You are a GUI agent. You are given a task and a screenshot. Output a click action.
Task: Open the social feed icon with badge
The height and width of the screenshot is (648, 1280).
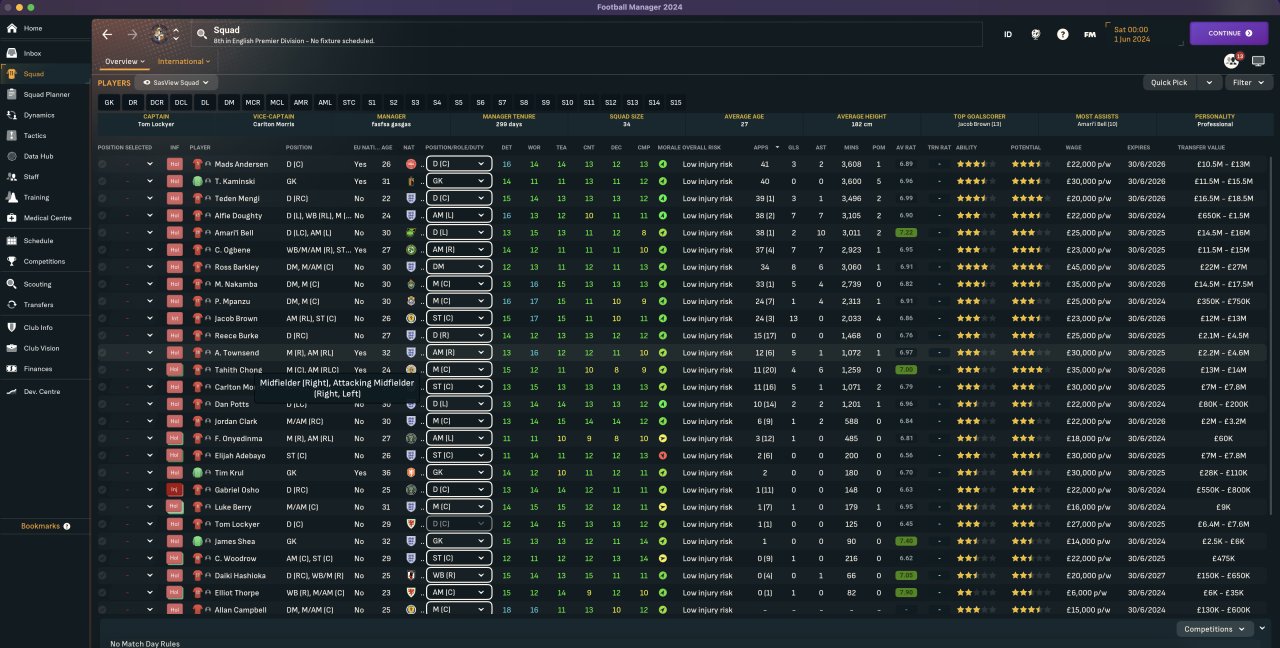[x=1232, y=61]
